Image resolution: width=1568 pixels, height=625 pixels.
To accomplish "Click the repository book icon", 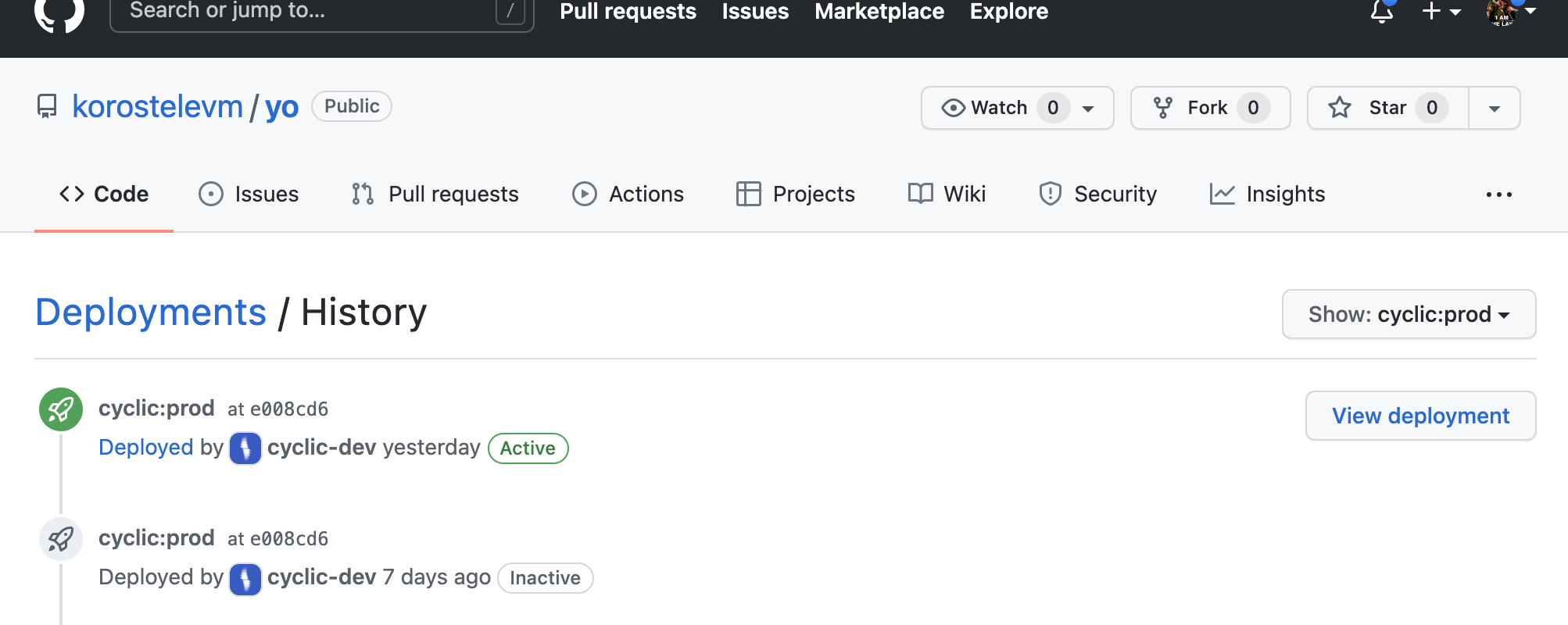I will (47, 106).
